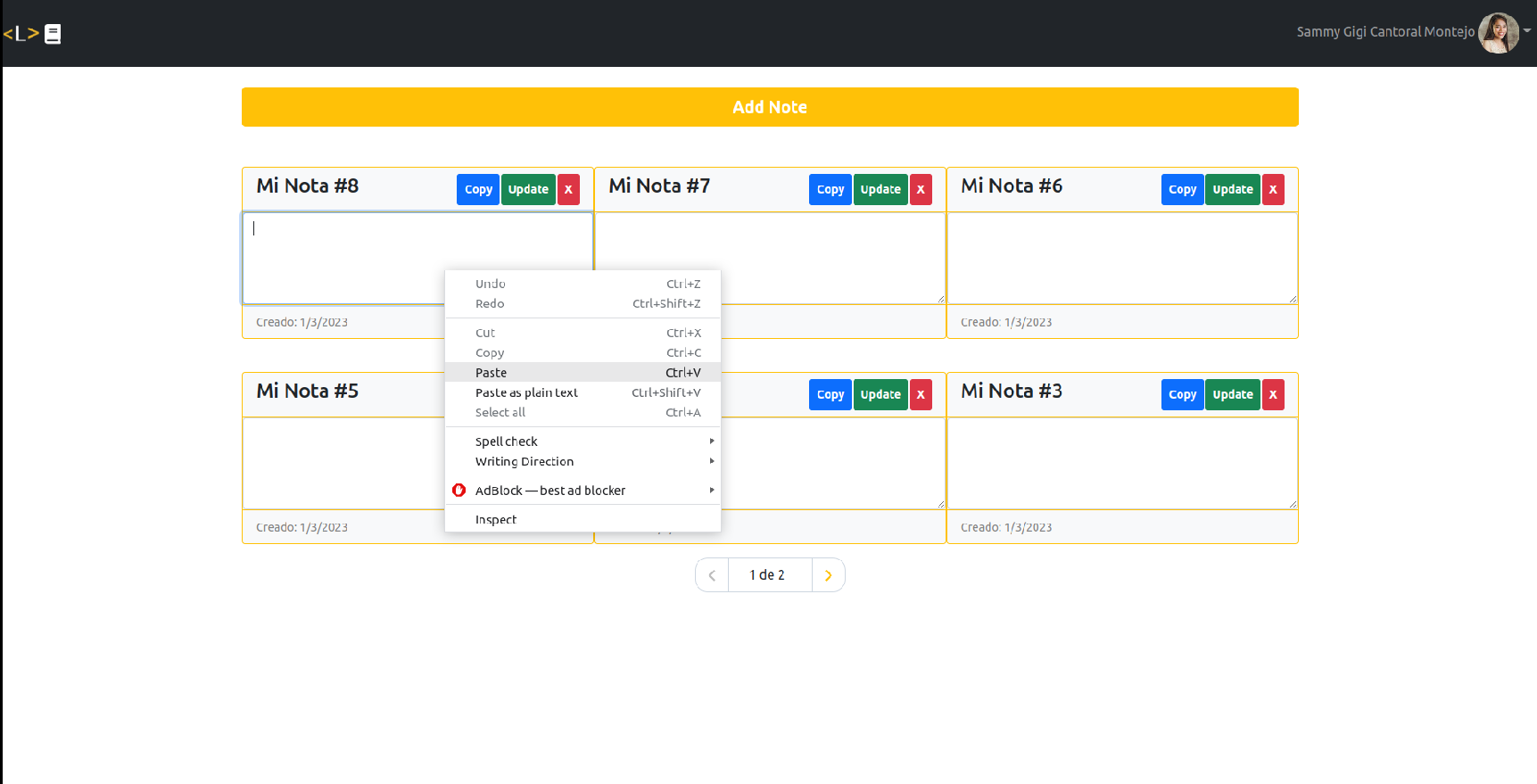Focus the Mi Nota #6 text area

tap(1122, 259)
